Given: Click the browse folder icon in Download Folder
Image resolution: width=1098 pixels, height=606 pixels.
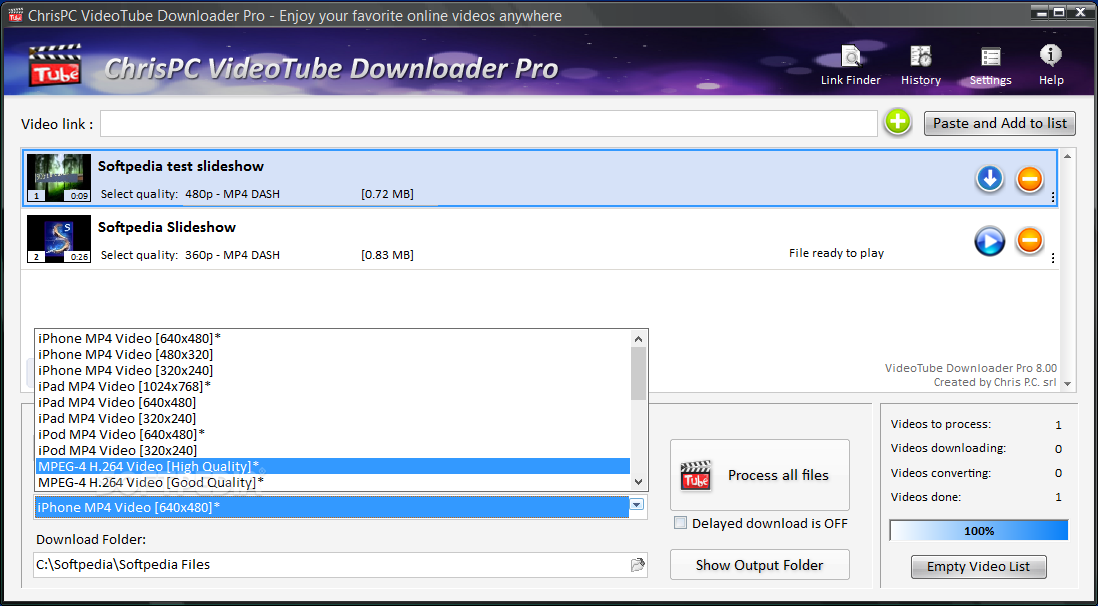Looking at the screenshot, I should click(x=637, y=565).
